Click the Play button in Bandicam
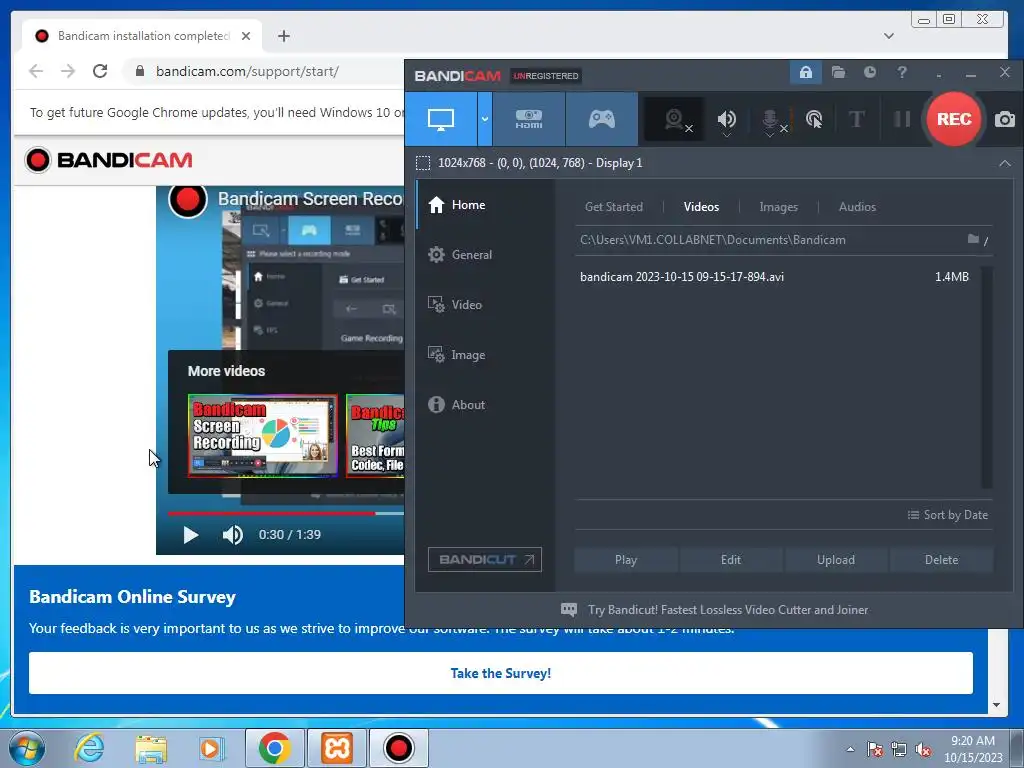The height and width of the screenshot is (768, 1024). (626, 560)
